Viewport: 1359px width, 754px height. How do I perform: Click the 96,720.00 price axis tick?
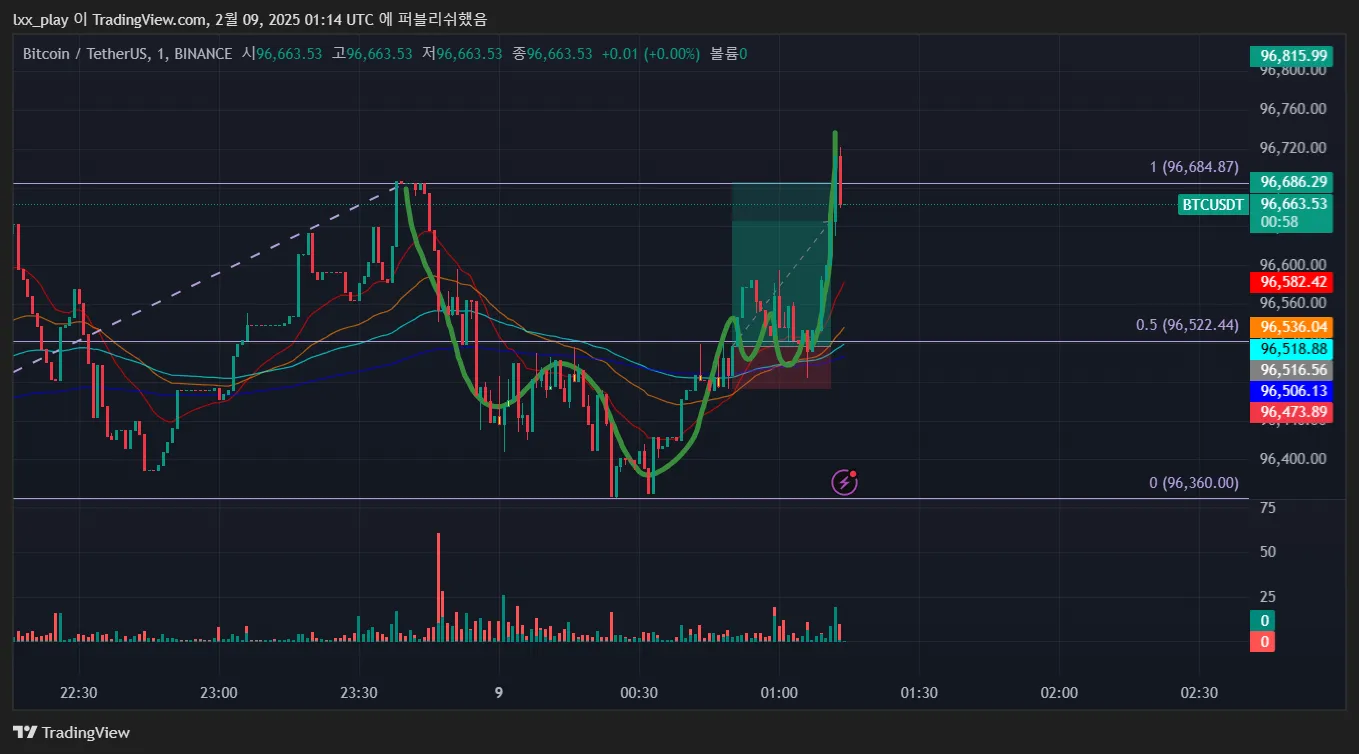point(1293,147)
